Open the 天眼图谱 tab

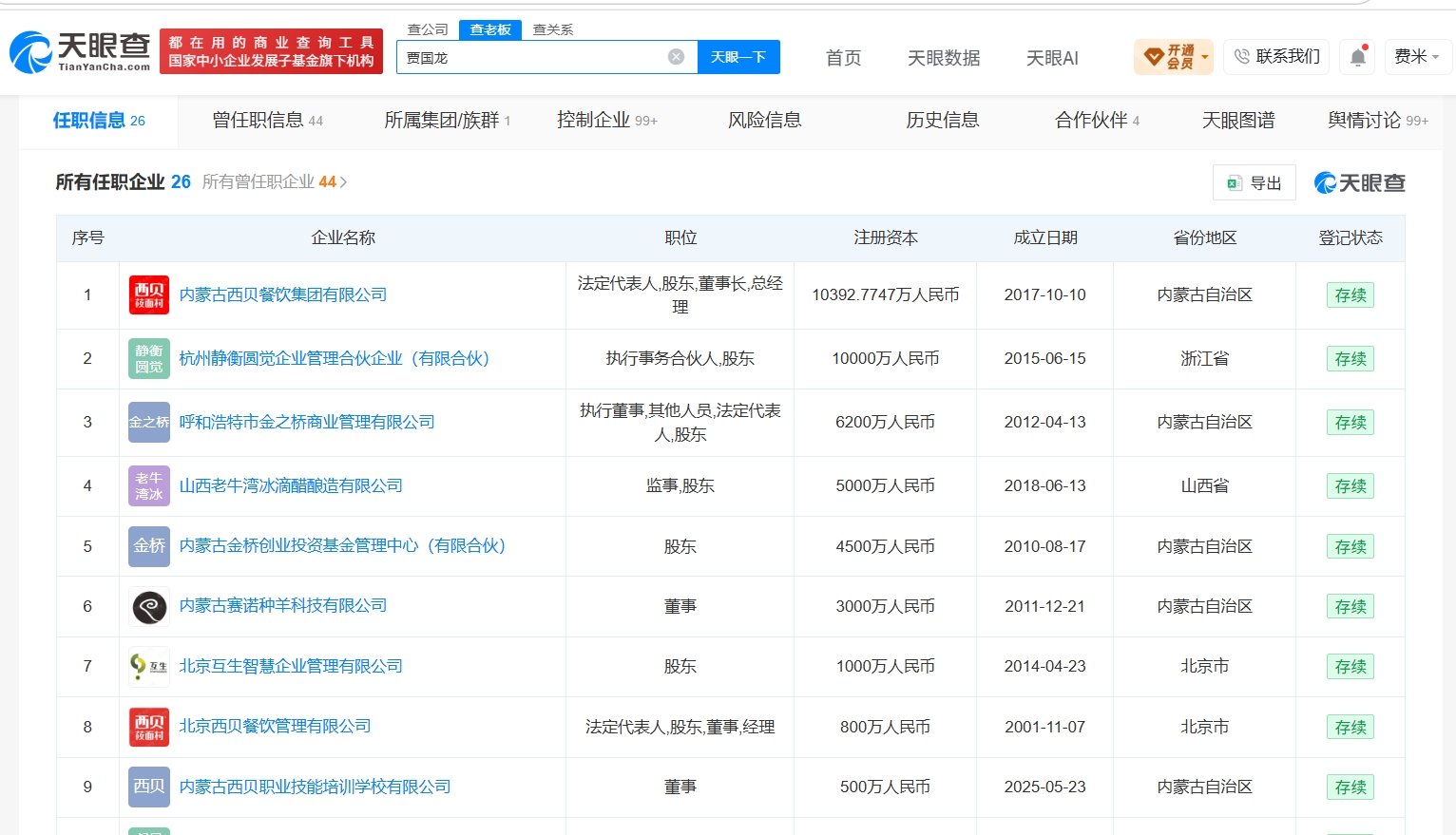pos(1238,121)
